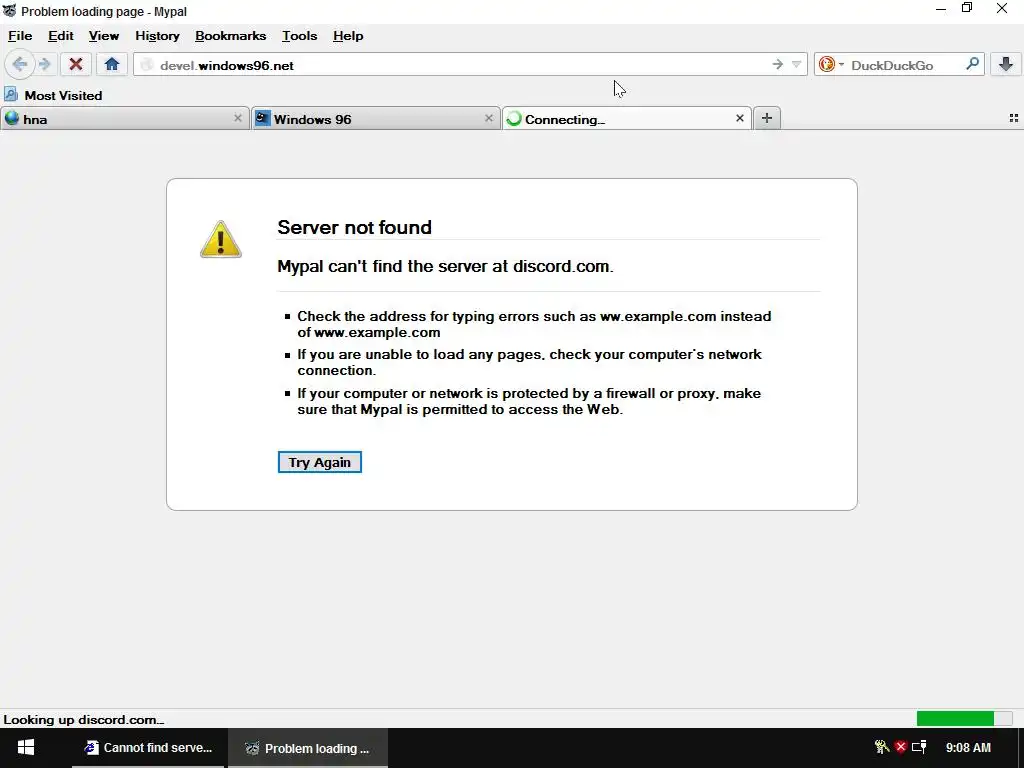Click the 9:08 AM taskbar clock
Screen dimensions: 1024x768
click(x=968, y=748)
